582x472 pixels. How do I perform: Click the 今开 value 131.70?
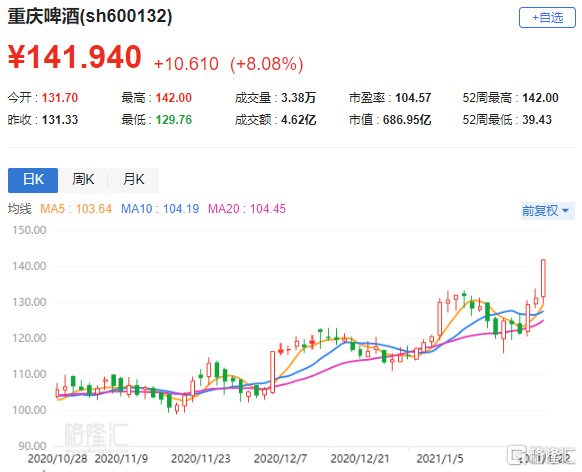pos(60,98)
